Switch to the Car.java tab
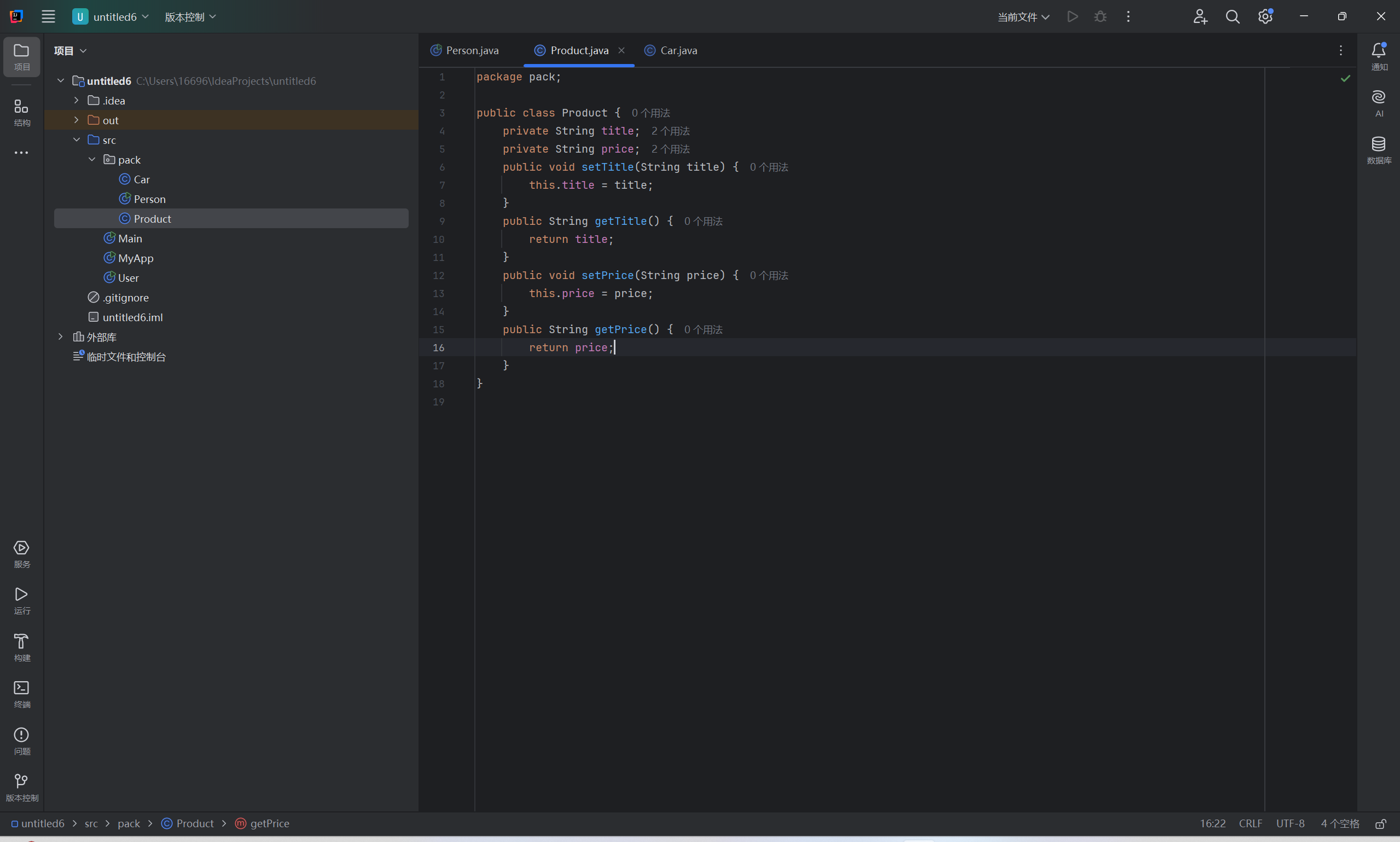 [677, 50]
